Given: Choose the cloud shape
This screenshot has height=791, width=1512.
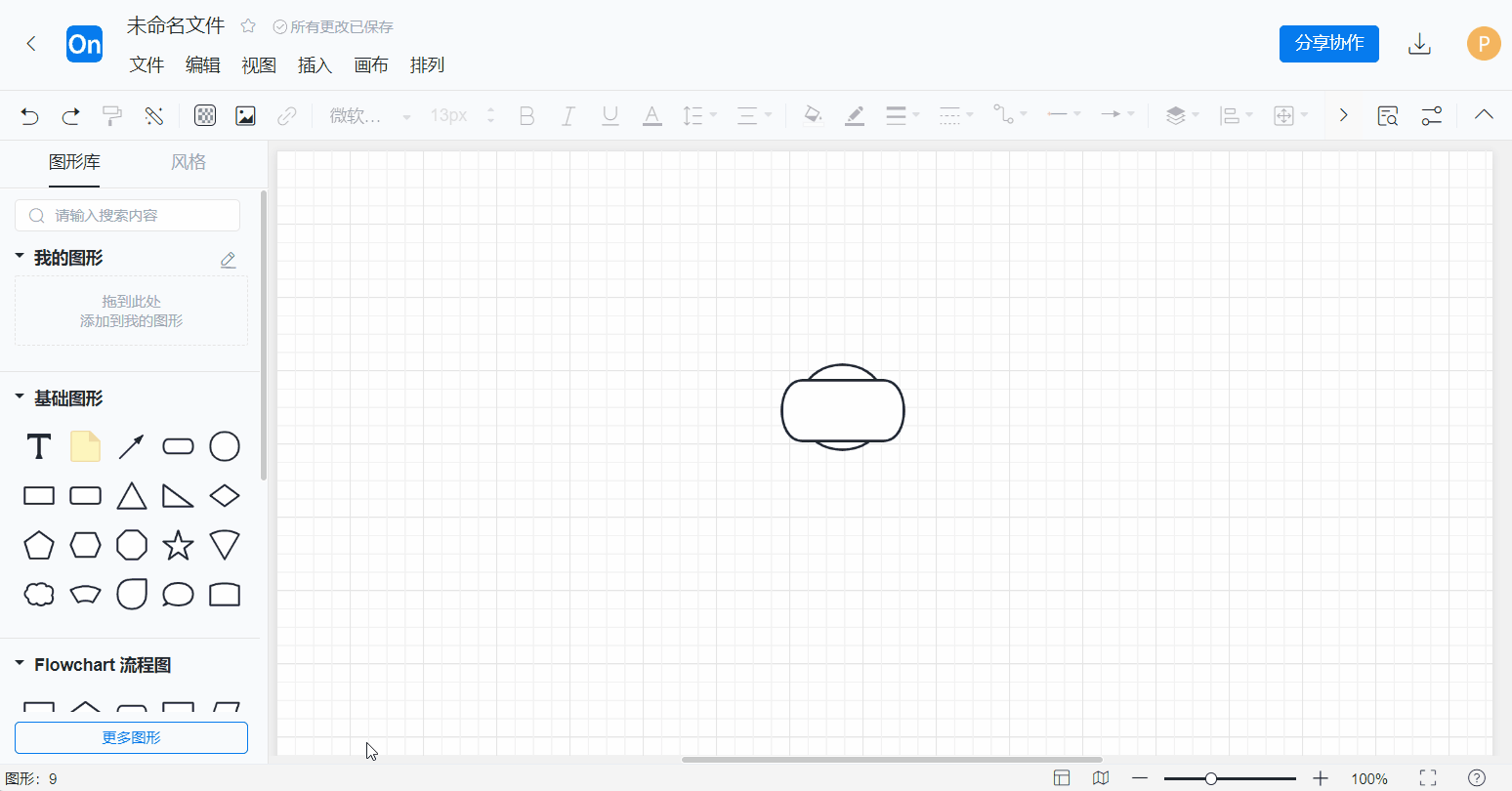Looking at the screenshot, I should 39,594.
